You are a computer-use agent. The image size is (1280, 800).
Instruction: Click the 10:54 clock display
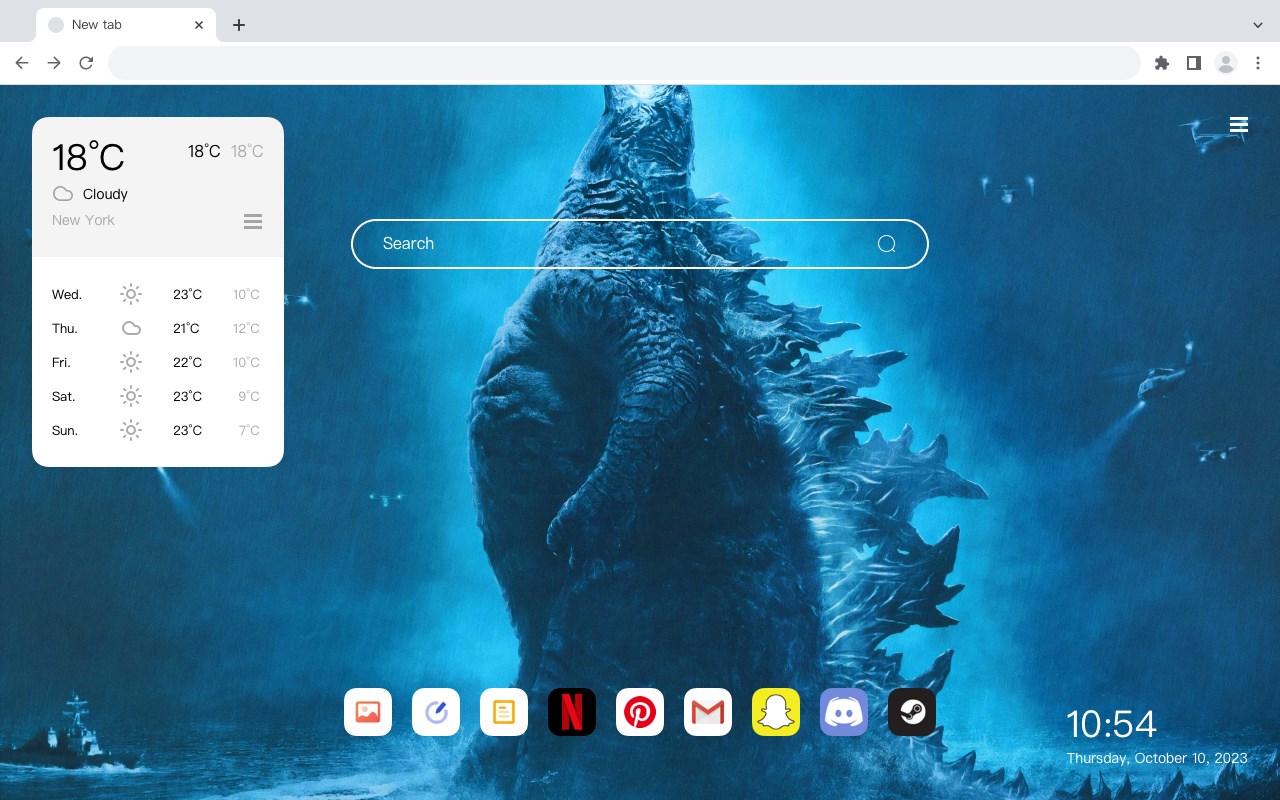1111,724
